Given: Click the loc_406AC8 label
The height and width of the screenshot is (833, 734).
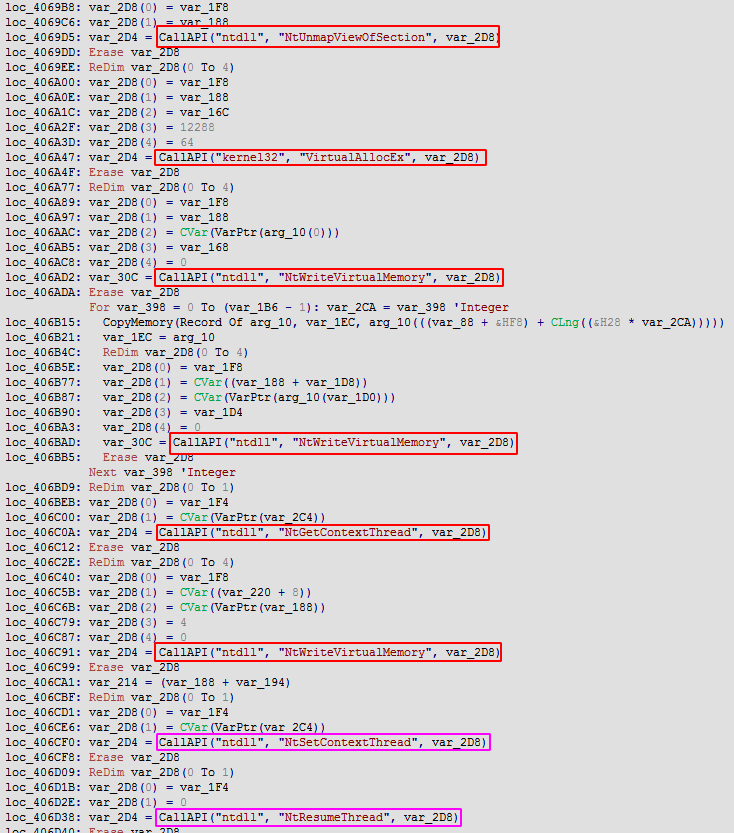Looking at the screenshot, I should 43,262.
